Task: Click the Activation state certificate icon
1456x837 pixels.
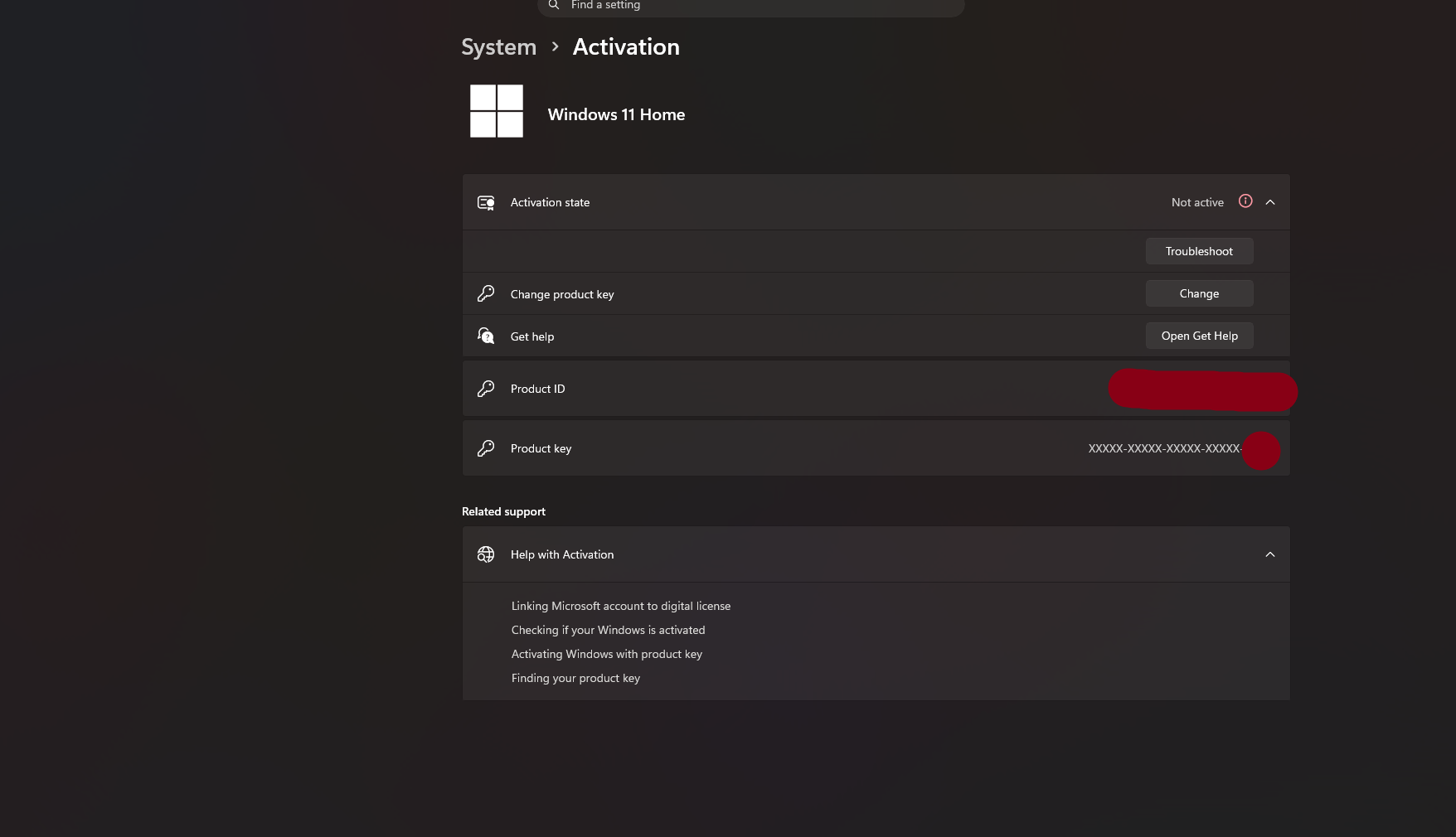Action: pos(486,202)
